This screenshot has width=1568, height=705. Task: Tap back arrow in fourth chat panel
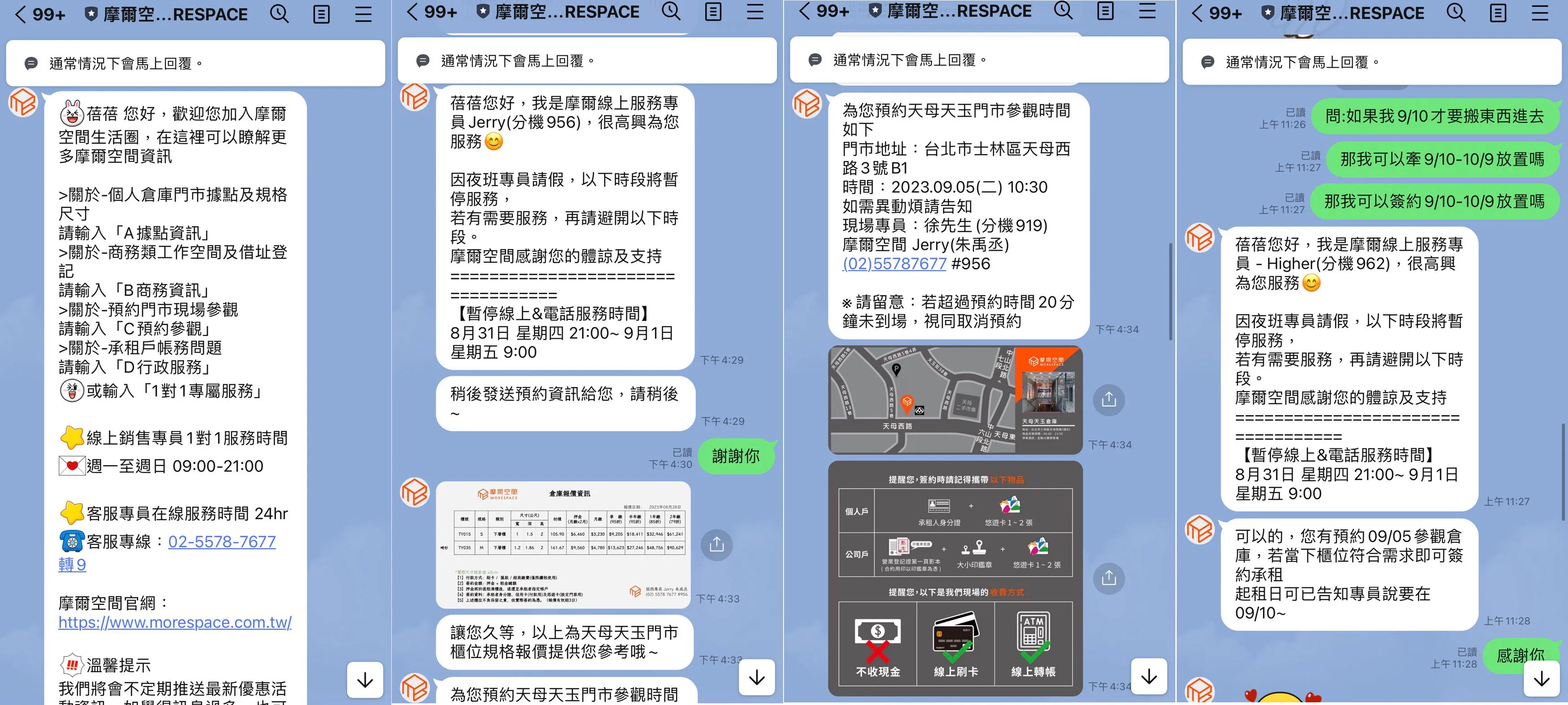click(1197, 13)
